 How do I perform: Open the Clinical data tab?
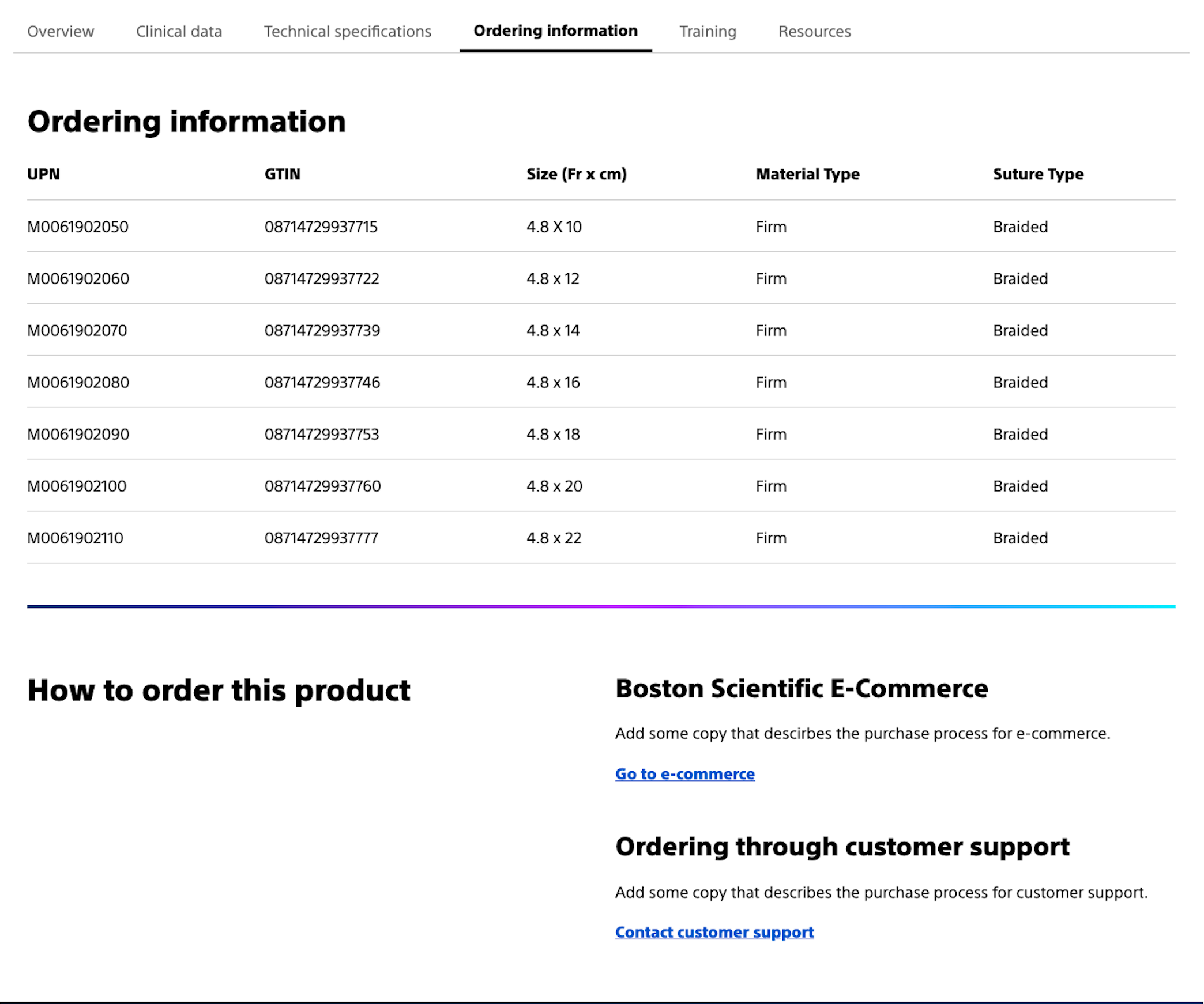click(179, 32)
